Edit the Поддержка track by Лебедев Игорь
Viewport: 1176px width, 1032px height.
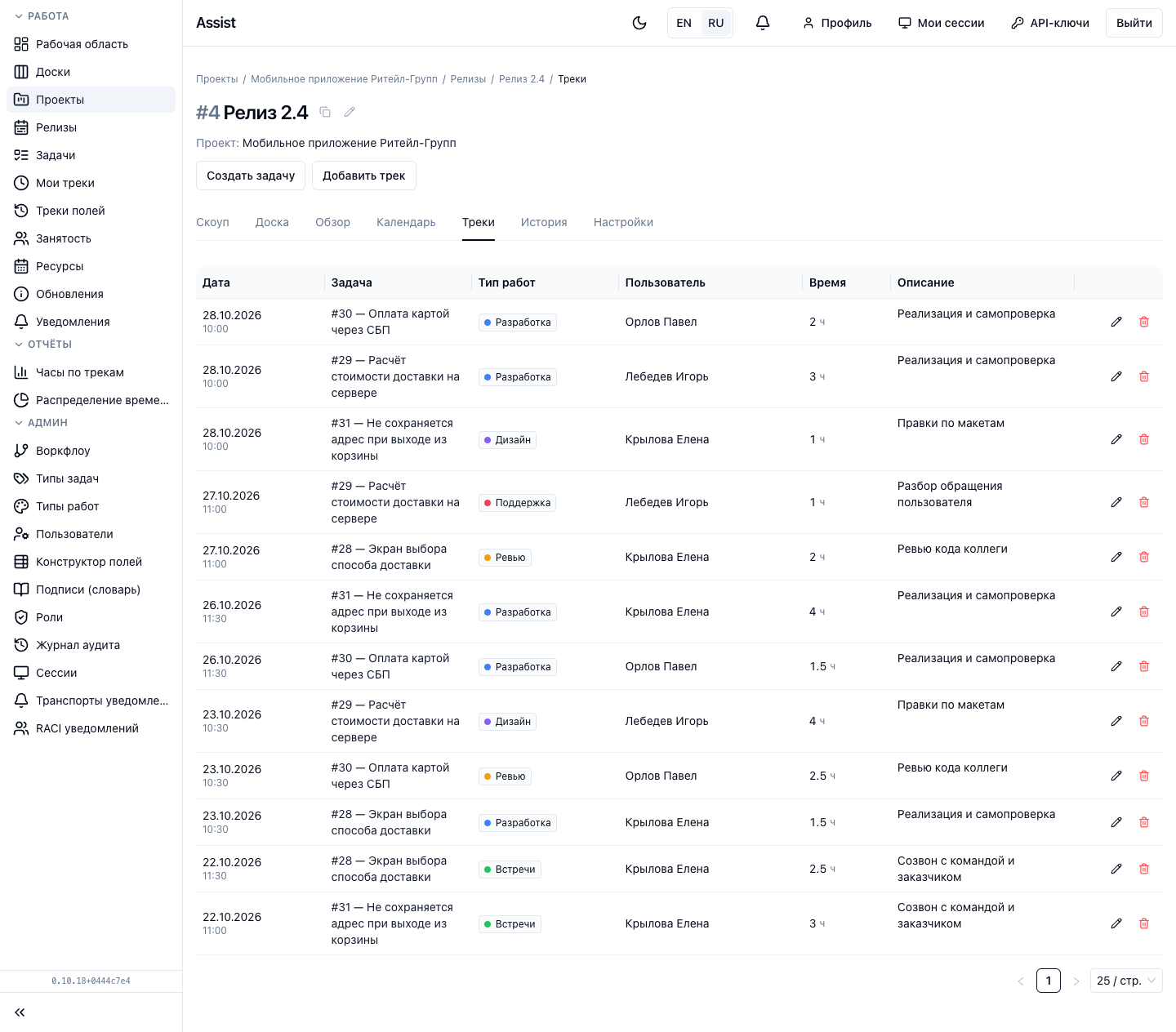pyautogui.click(x=1116, y=502)
